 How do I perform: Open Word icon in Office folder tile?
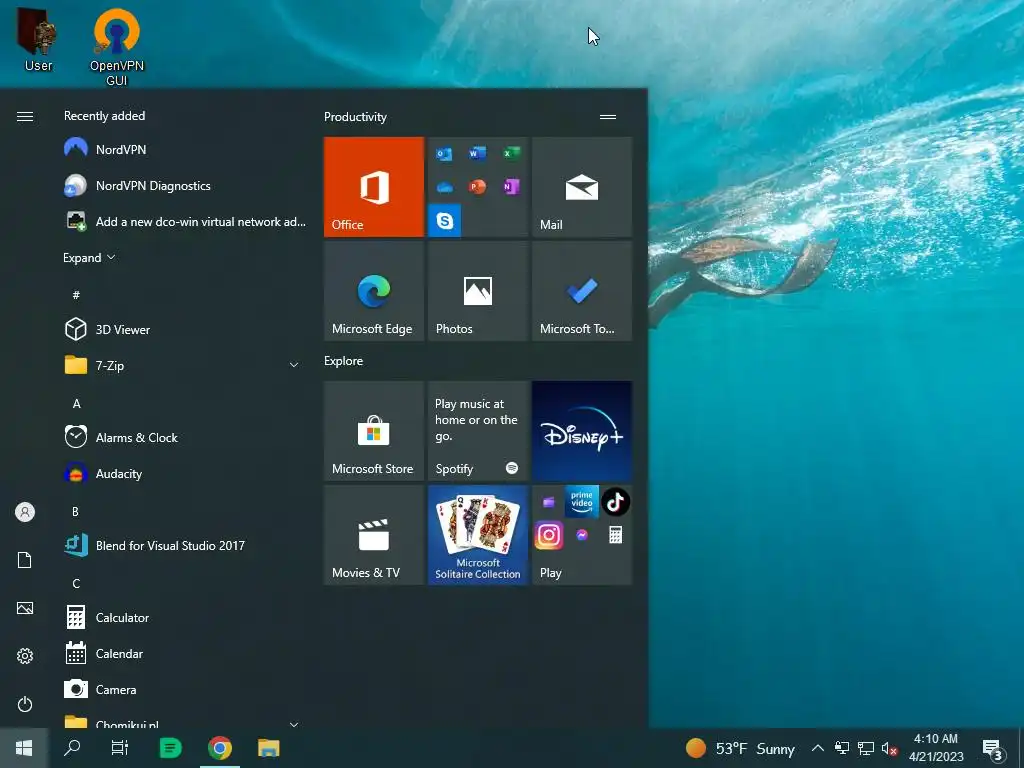coord(477,153)
